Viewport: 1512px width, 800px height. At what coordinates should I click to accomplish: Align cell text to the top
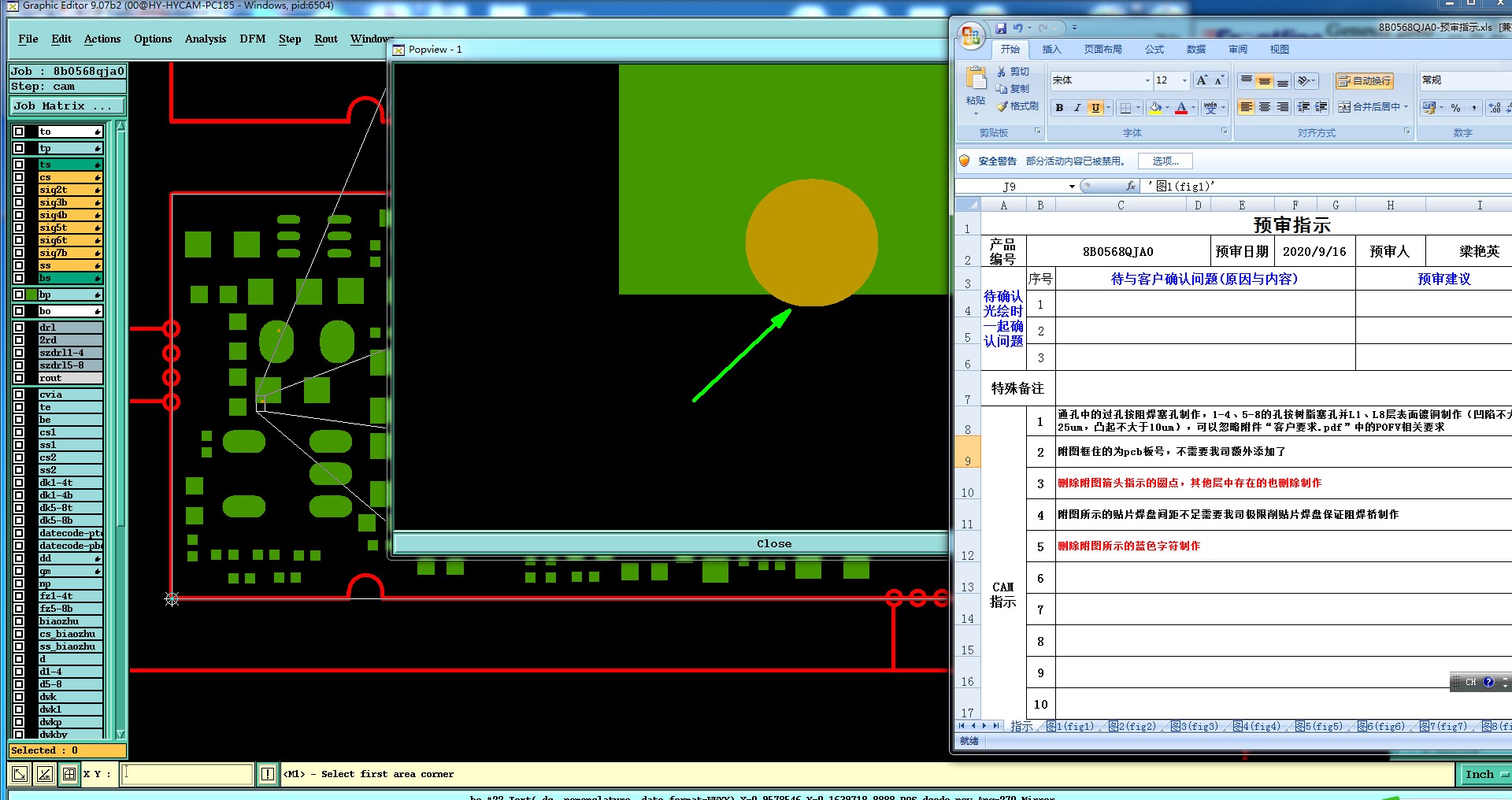click(x=1247, y=80)
